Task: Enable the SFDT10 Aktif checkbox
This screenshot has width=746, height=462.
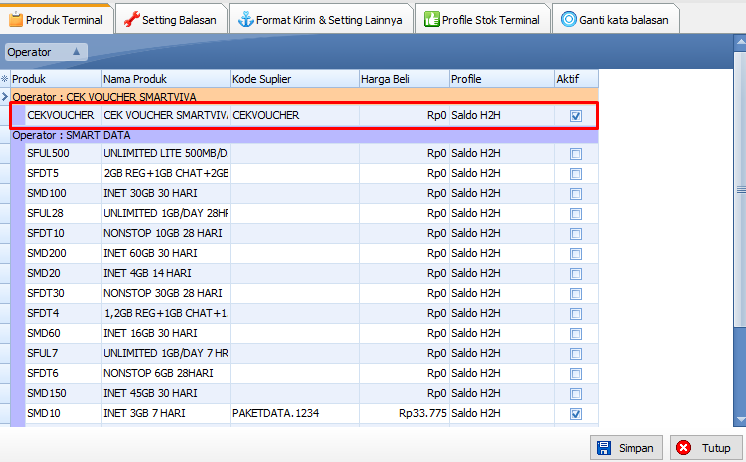Action: pos(576,234)
